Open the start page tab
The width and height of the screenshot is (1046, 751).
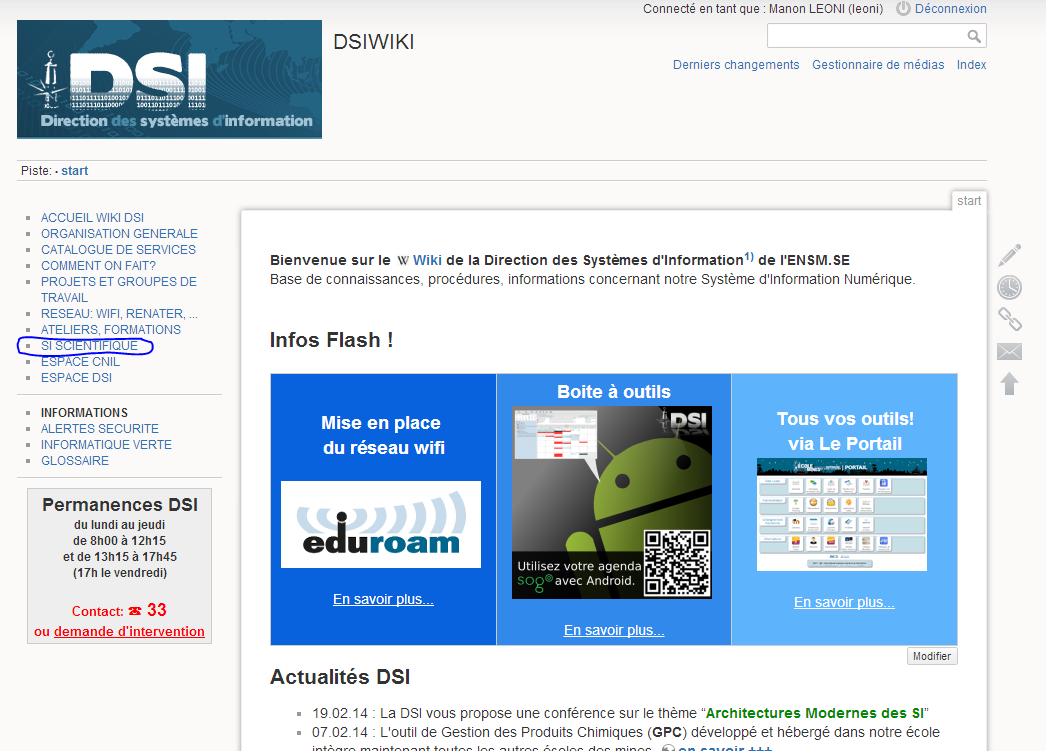[968, 201]
